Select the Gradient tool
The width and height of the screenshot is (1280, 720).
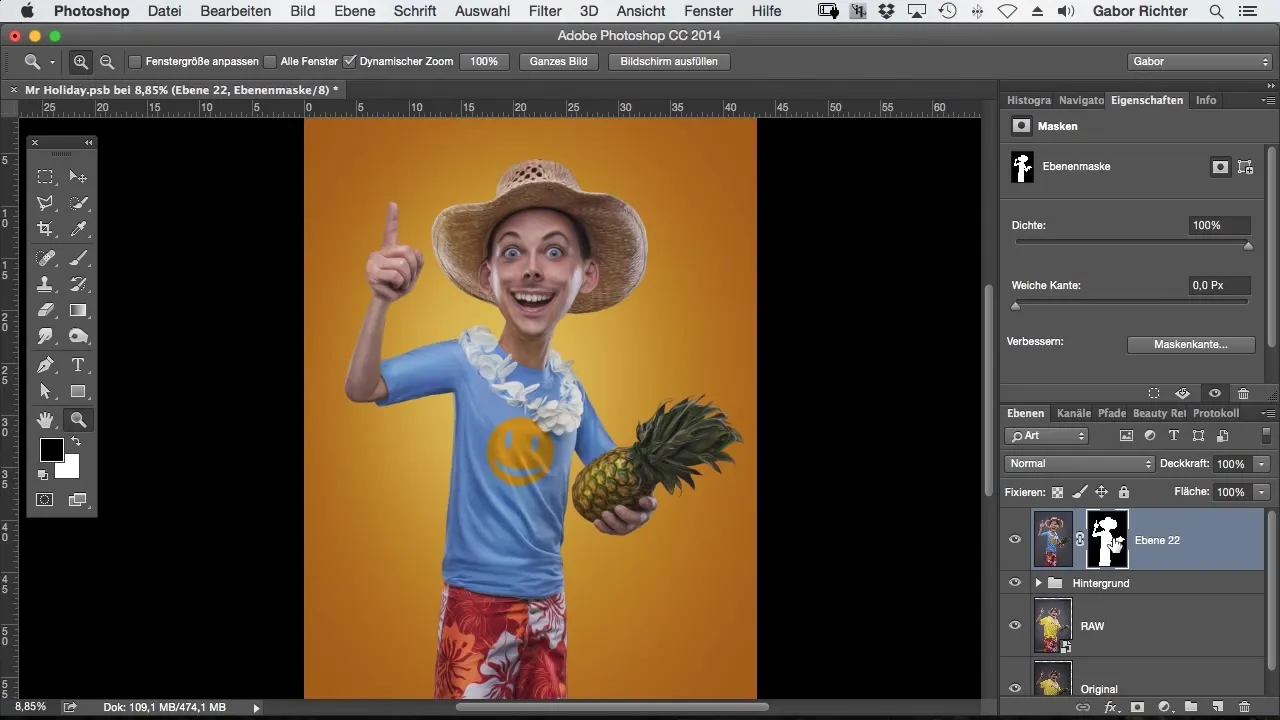78,311
